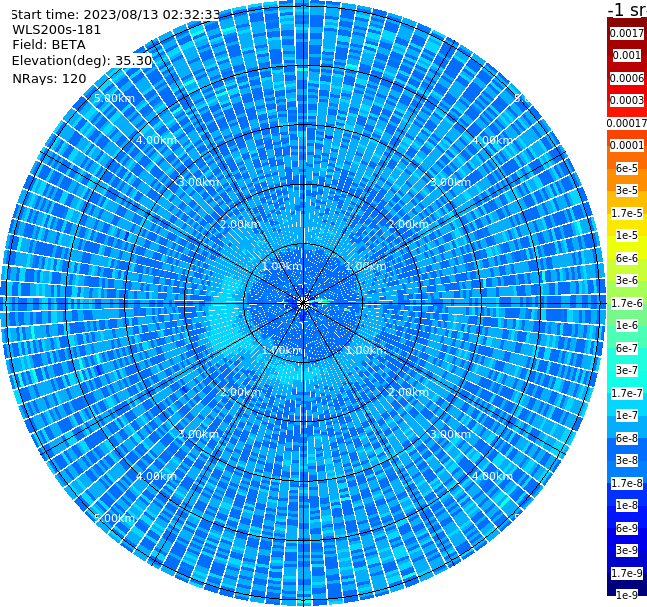Select the 3e-8 colorbar tick
The image size is (647, 607).
click(627, 460)
